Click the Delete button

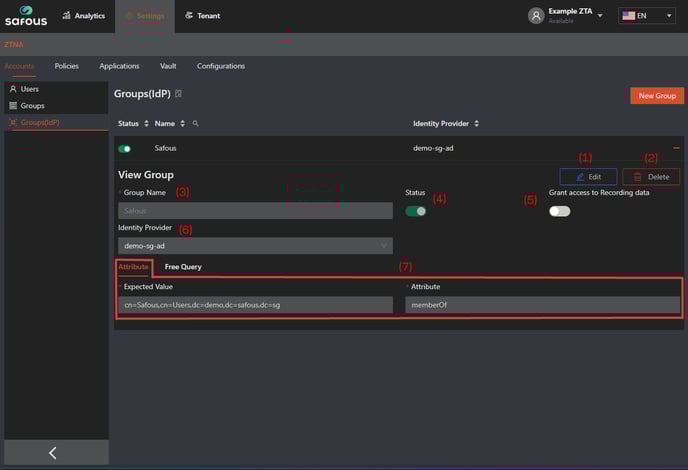coord(650,177)
